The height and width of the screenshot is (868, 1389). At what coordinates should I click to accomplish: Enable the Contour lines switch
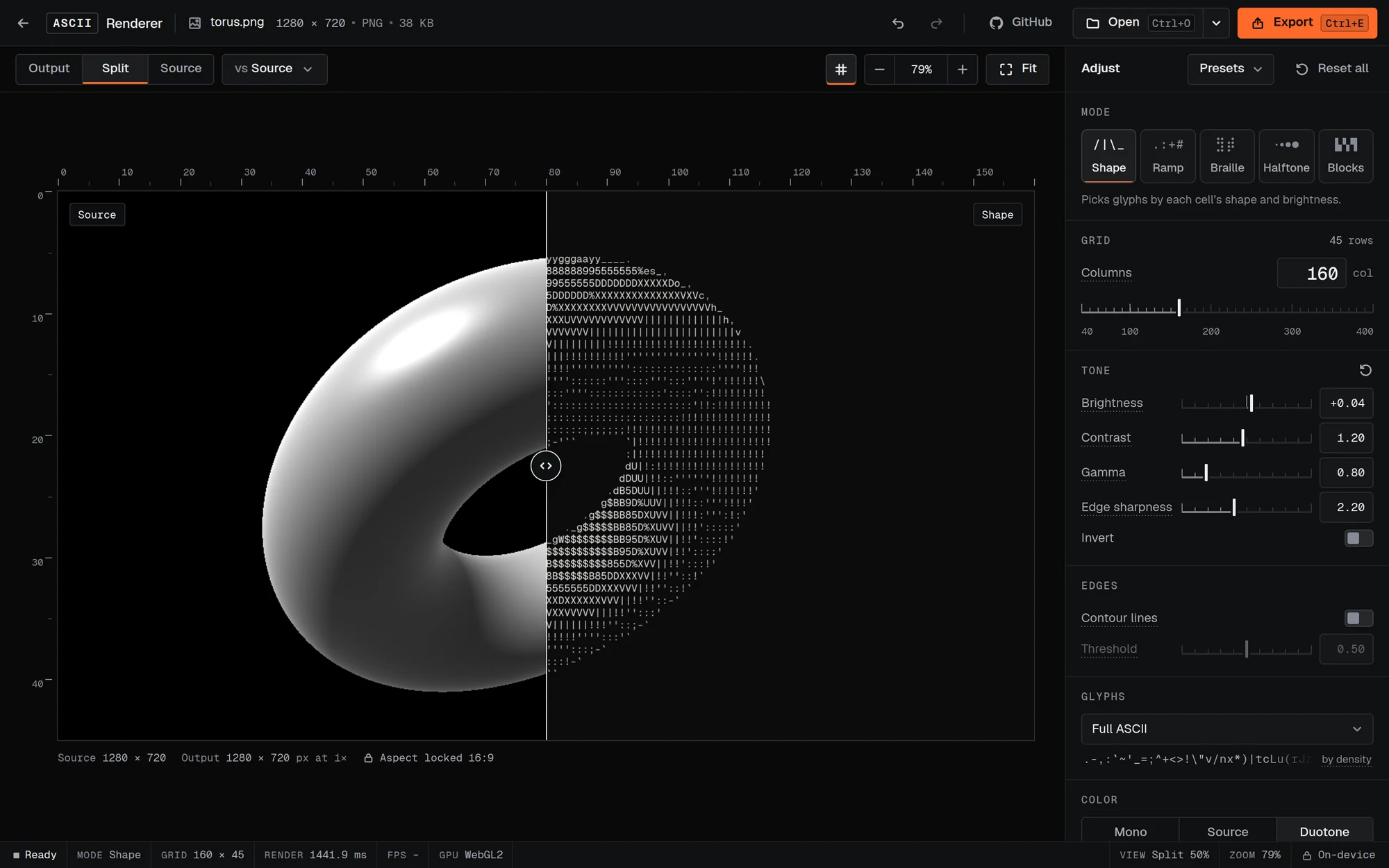pyautogui.click(x=1358, y=618)
